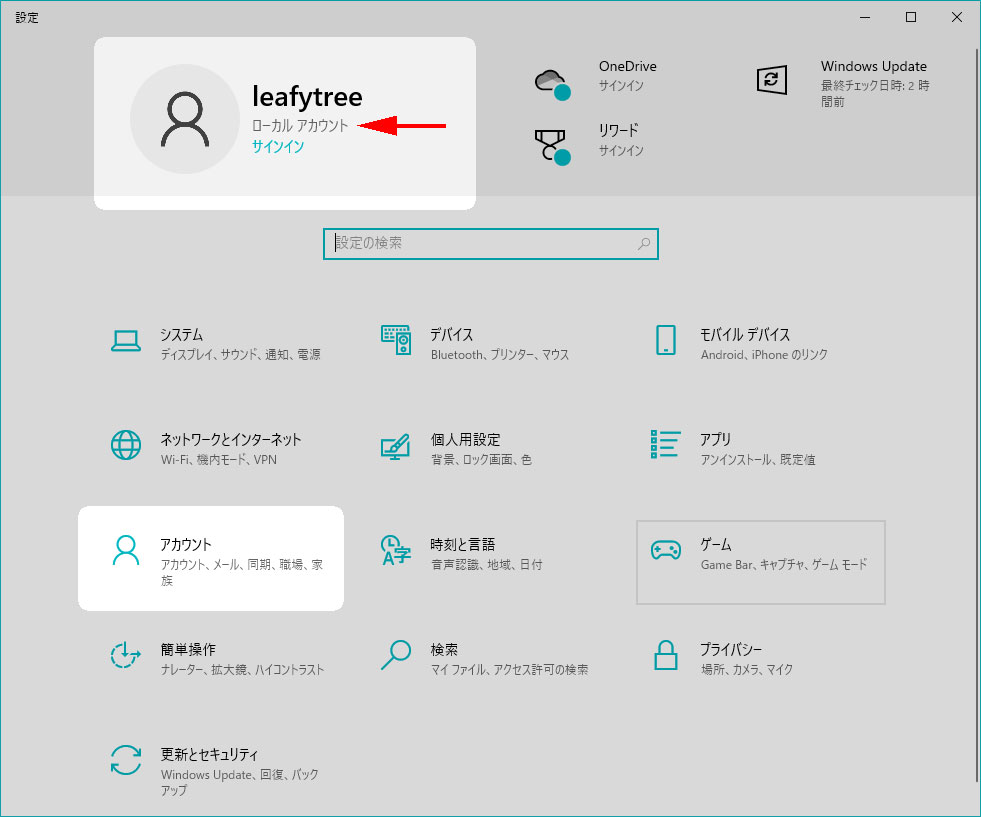
Task: Open the Apps (アプリ) list icon
Action: tap(666, 446)
